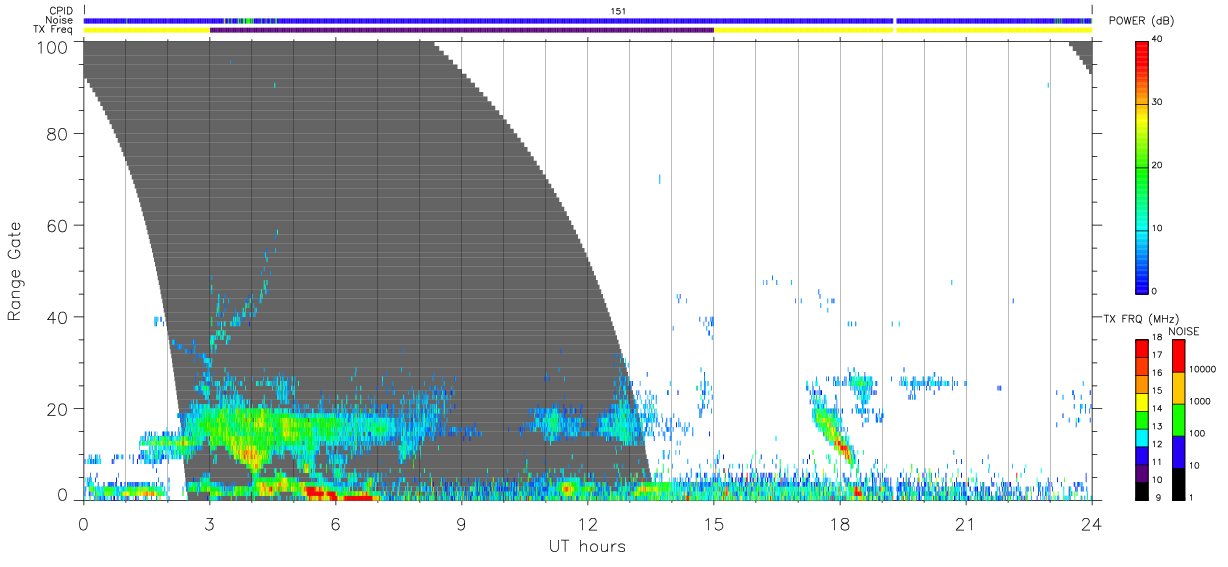The width and height of the screenshot is (1228, 567).
Task: Click the "10000" tick on the NOISE scale
Action: tap(1204, 369)
